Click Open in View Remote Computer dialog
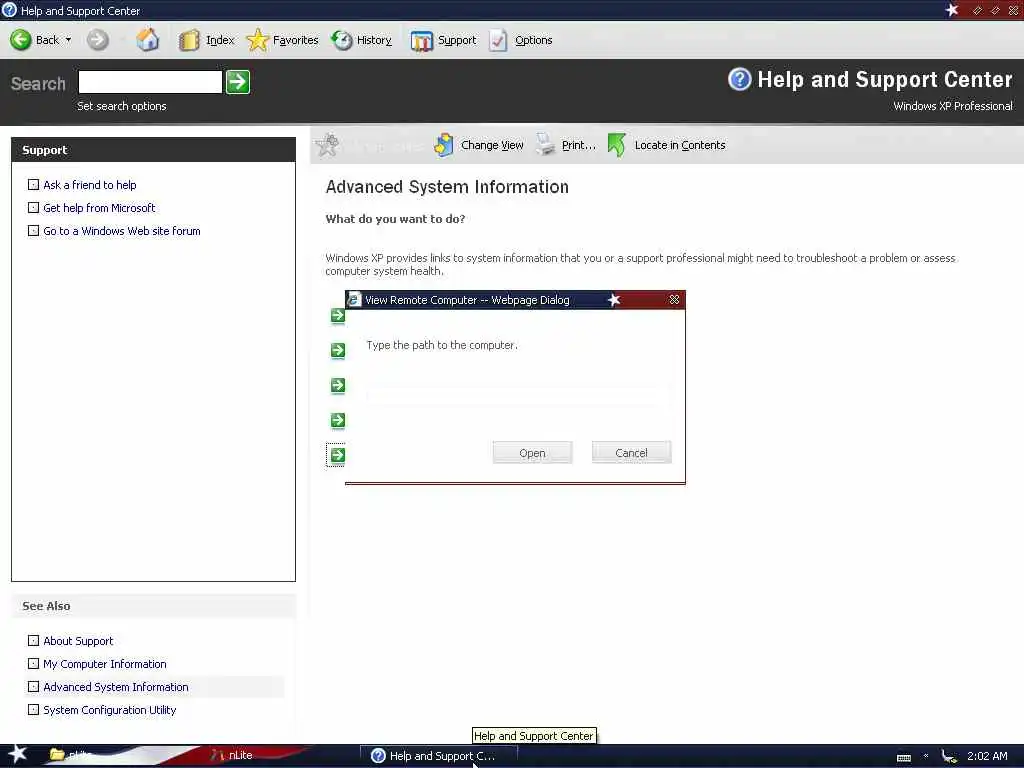The image size is (1024, 768). (532, 453)
